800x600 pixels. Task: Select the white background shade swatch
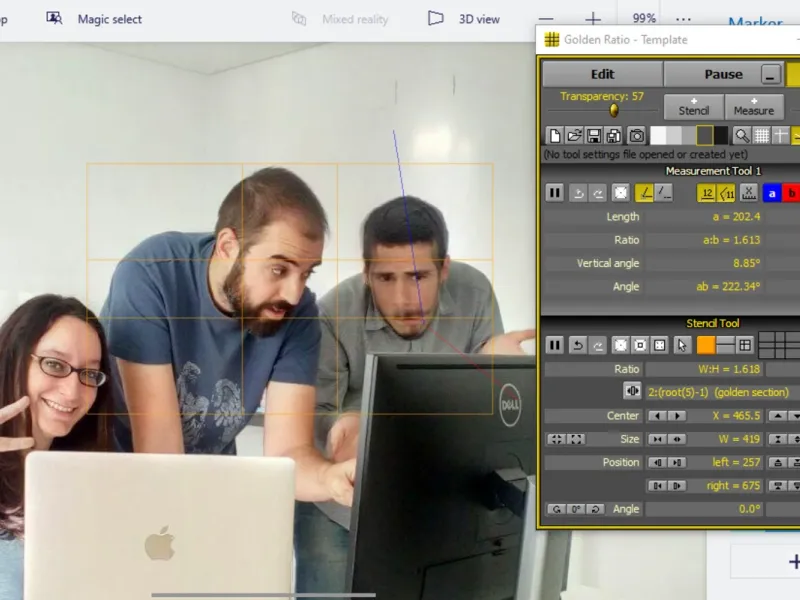[x=658, y=136]
